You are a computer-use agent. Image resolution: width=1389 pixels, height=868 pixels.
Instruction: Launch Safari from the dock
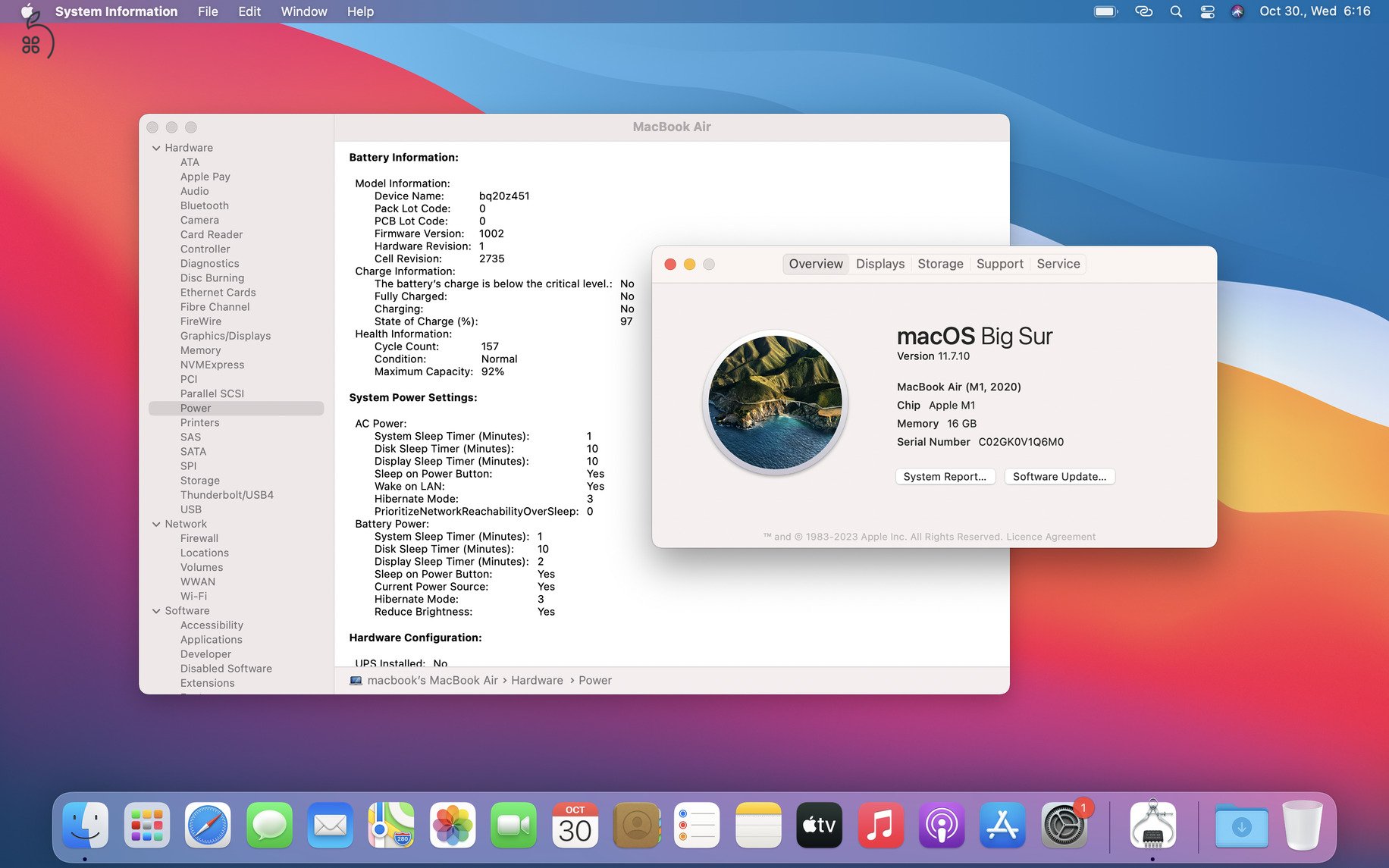click(208, 825)
